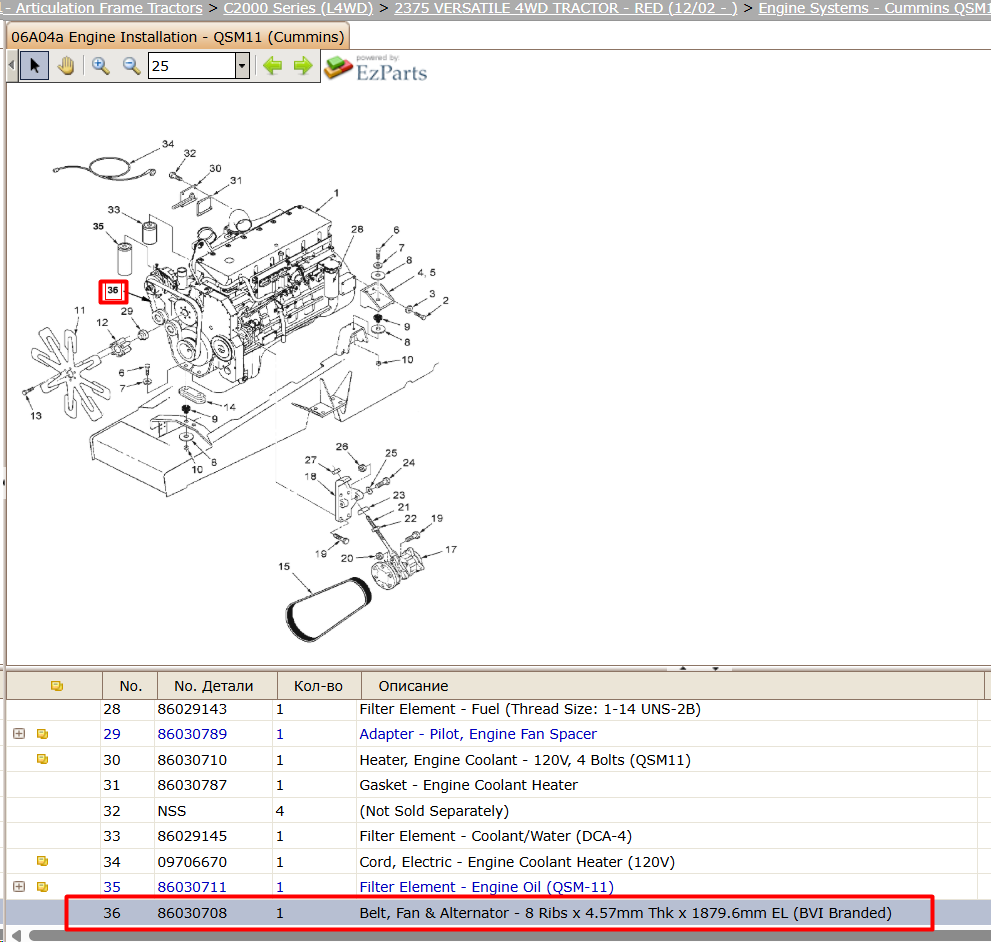The height and width of the screenshot is (942, 991).
Task: Sort by the No. column header
Action: pyautogui.click(x=130, y=686)
